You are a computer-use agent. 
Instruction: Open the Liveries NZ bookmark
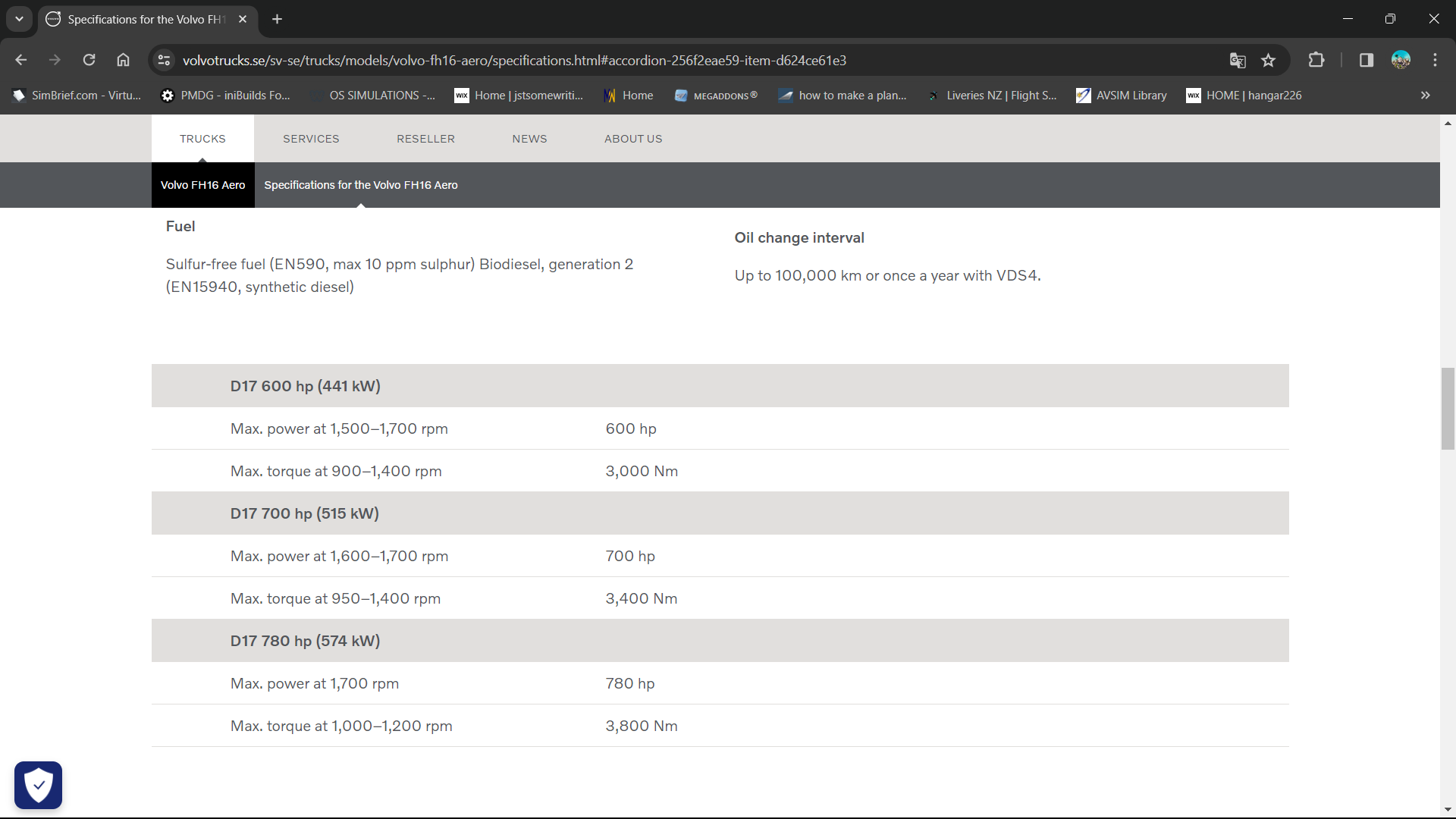[992, 96]
